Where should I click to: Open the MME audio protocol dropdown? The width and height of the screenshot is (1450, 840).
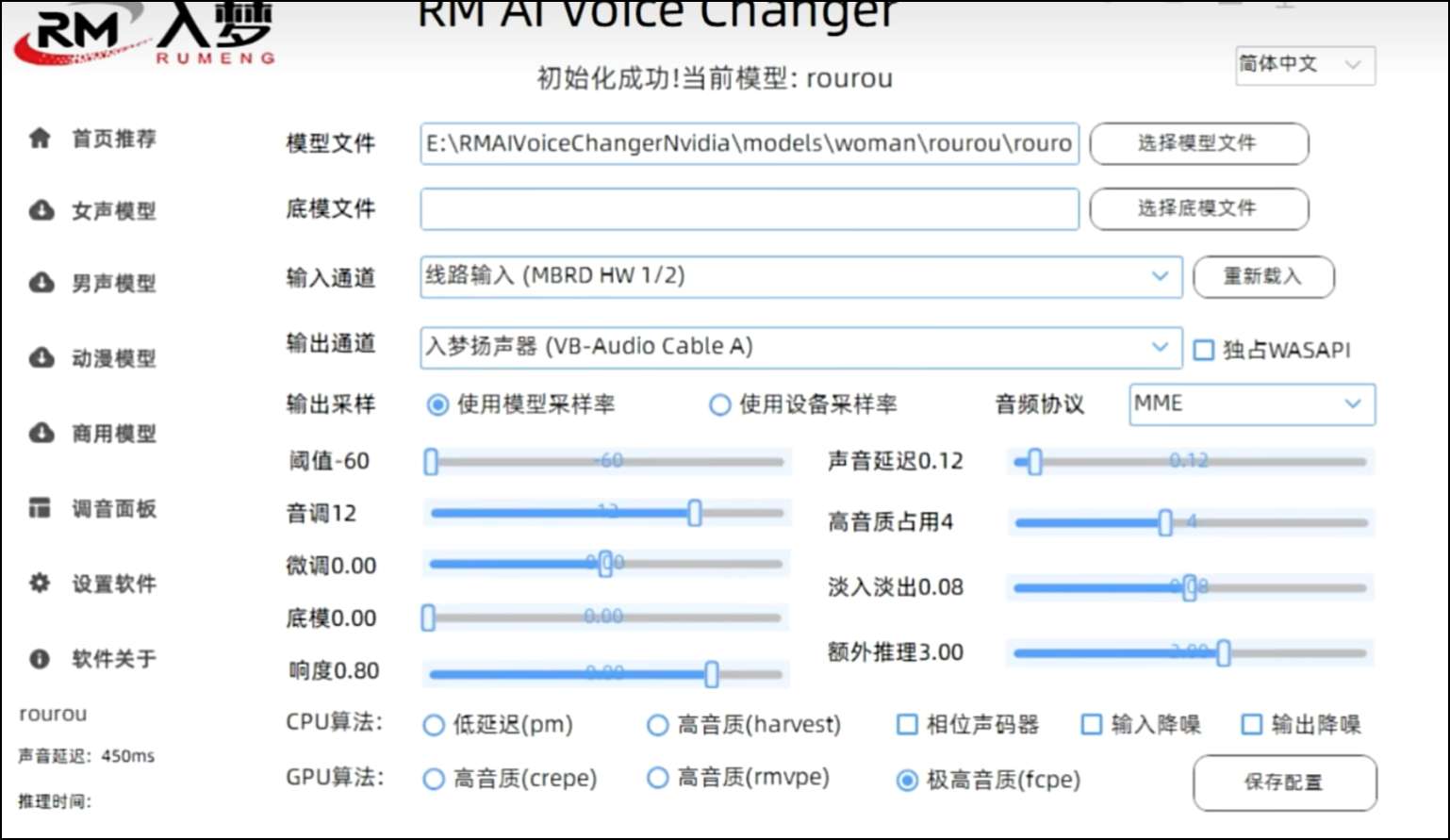pyautogui.click(x=1251, y=404)
